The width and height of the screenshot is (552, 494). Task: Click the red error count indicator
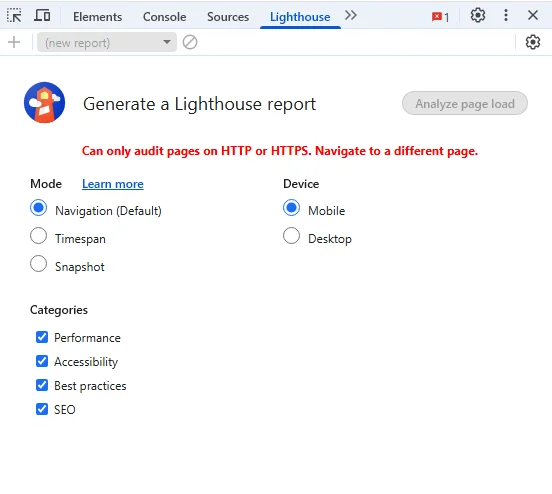[440, 17]
